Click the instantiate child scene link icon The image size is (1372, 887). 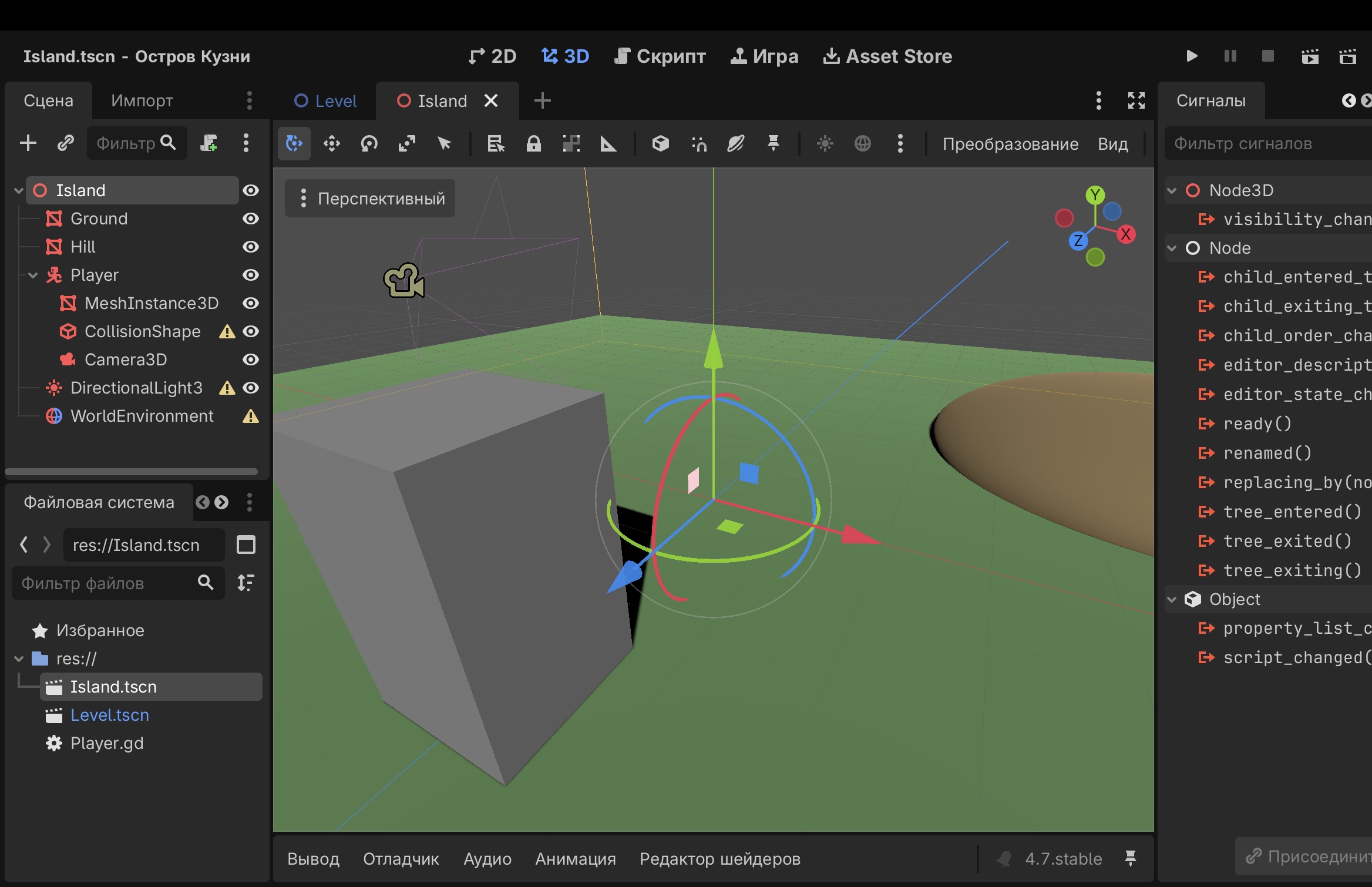click(66, 143)
